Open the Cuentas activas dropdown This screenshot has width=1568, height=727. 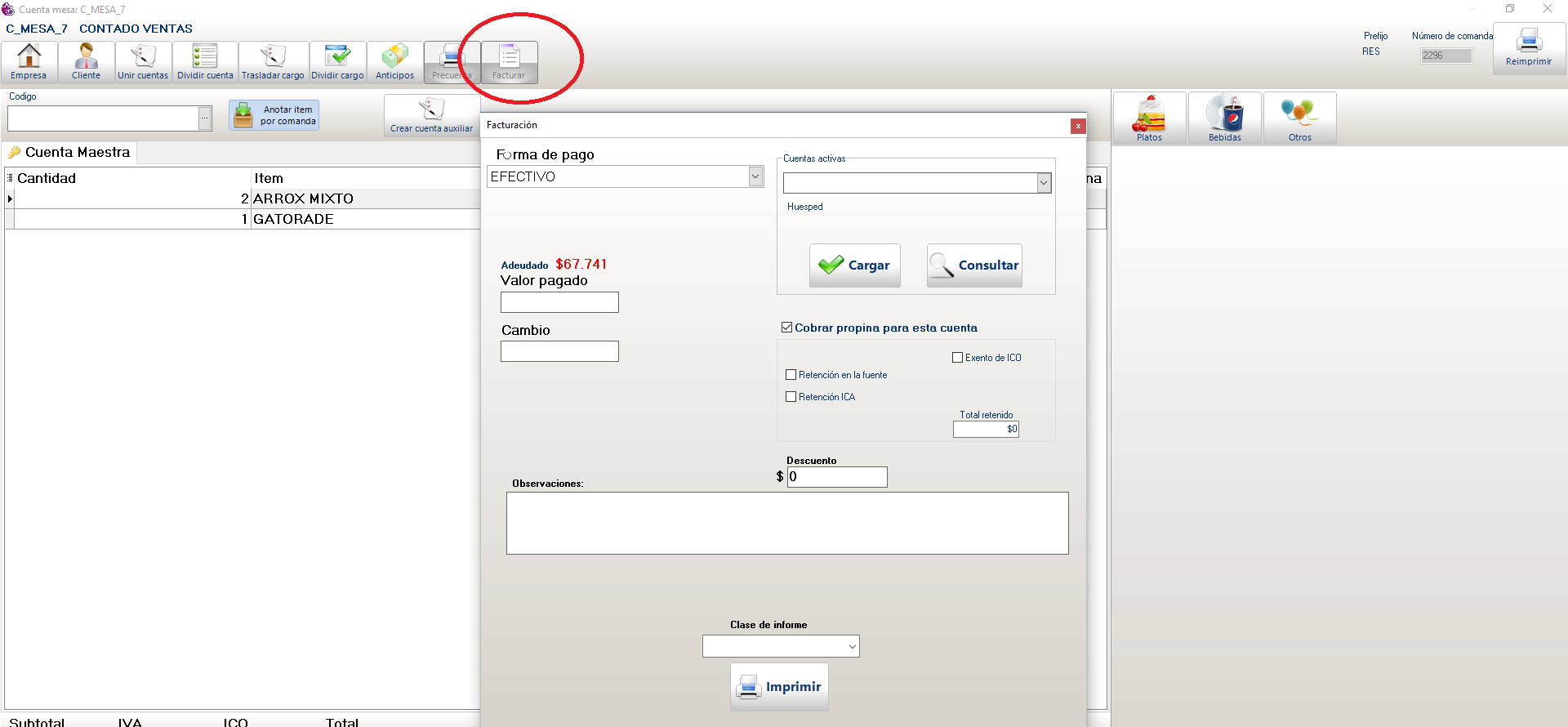(1043, 183)
